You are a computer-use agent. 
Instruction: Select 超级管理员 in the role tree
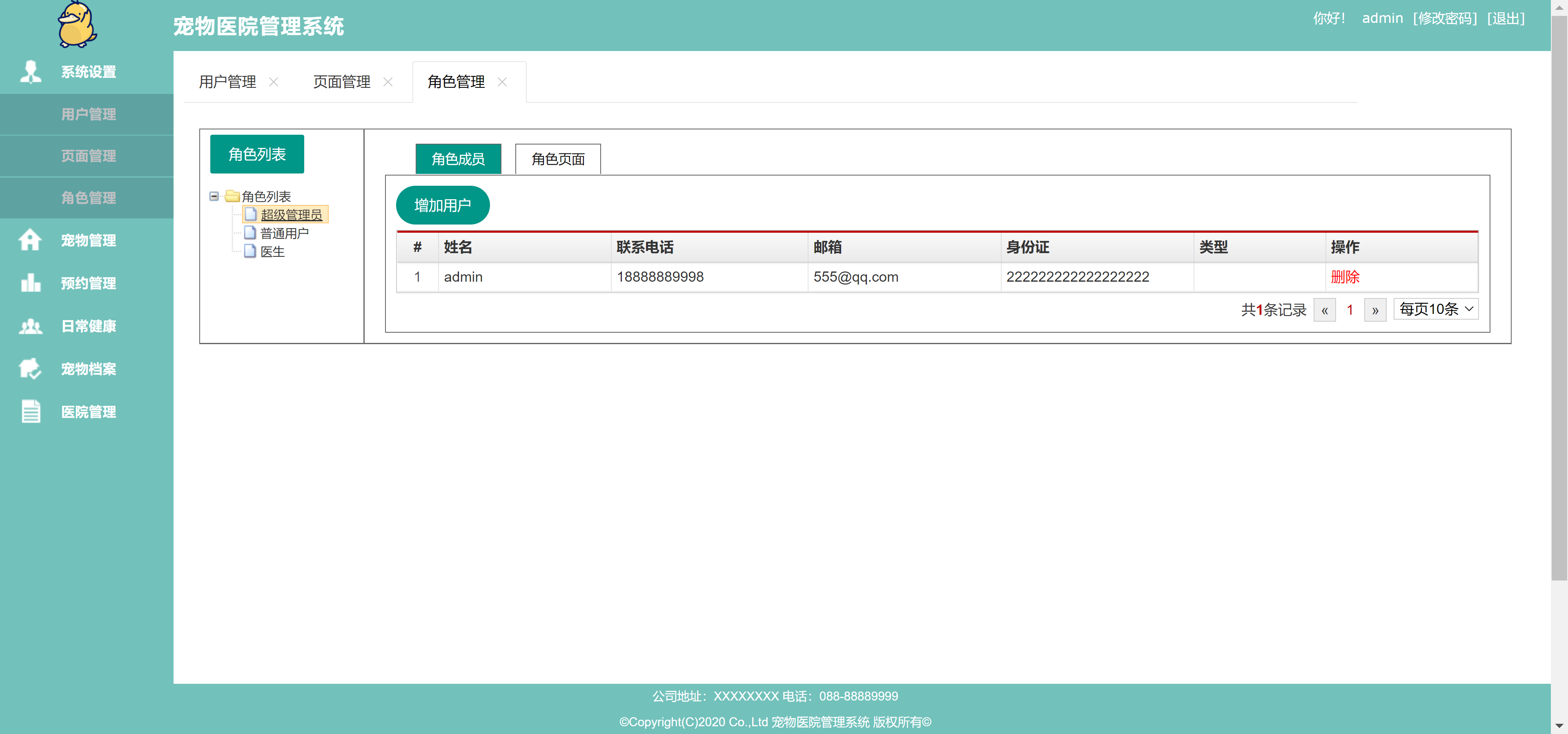click(291, 214)
